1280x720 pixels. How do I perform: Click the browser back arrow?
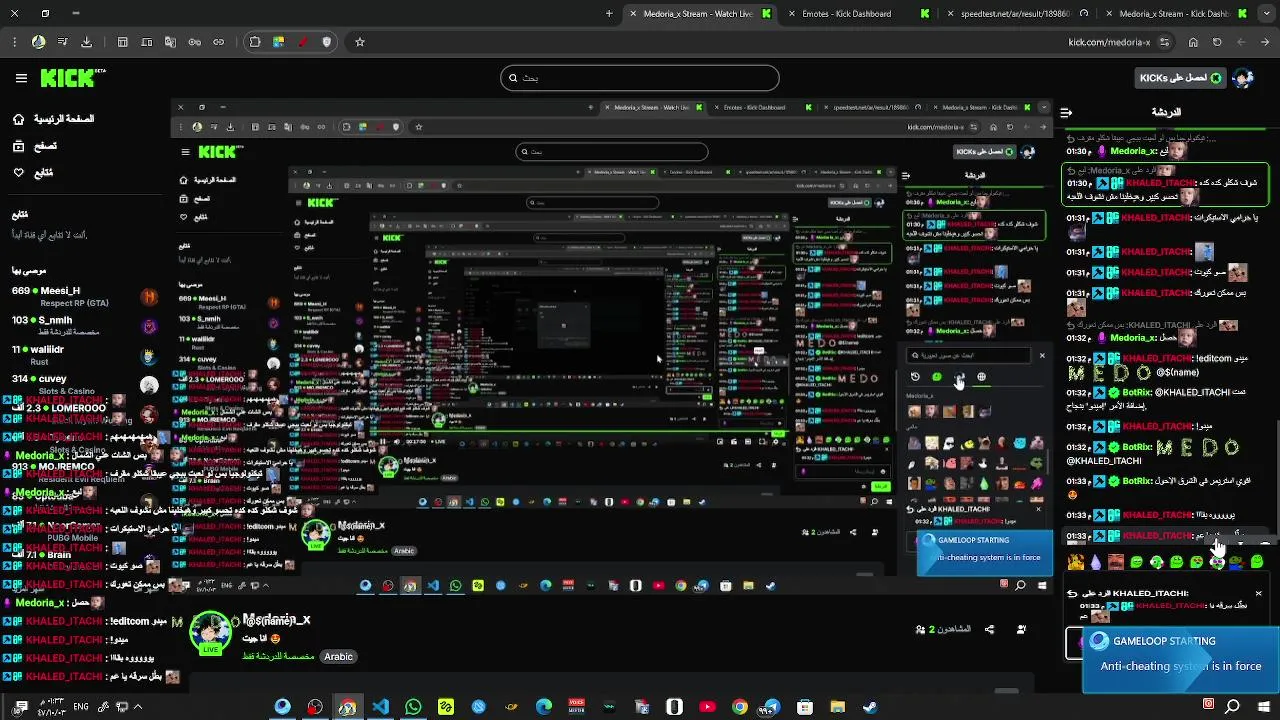pyautogui.click(x=1265, y=42)
